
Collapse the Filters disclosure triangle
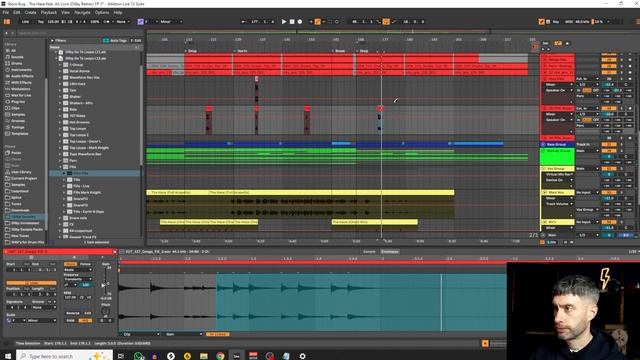[x=52, y=41]
